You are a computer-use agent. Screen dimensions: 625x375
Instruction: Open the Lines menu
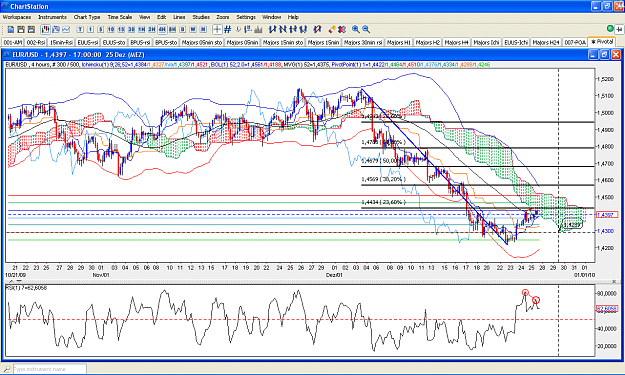point(179,17)
